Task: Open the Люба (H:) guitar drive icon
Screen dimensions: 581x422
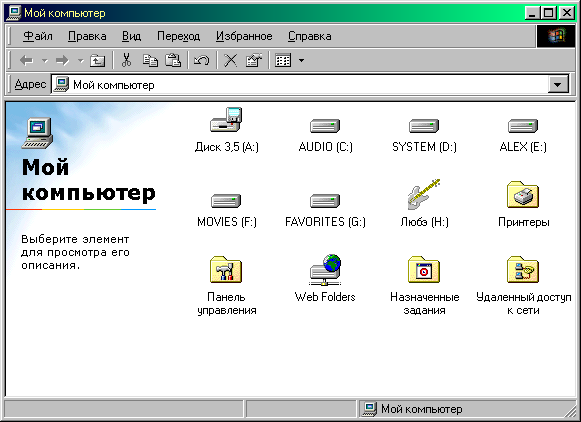Action: (x=424, y=194)
